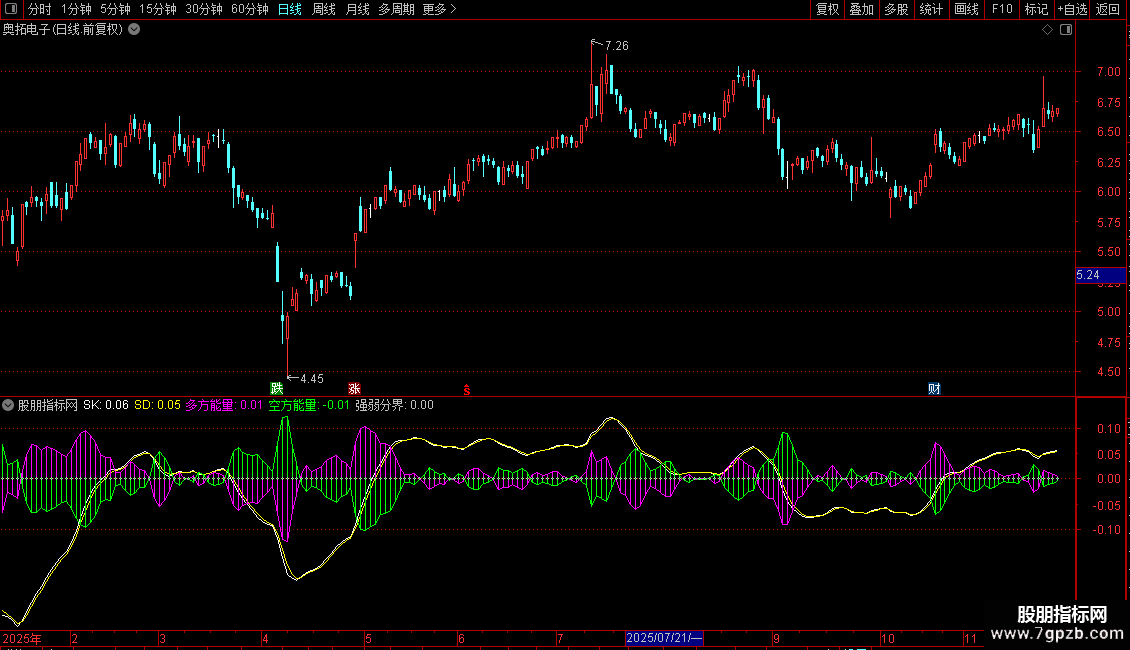Click the 5.24 price label on axis
This screenshot has height=650, width=1130.
[x=1088, y=275]
